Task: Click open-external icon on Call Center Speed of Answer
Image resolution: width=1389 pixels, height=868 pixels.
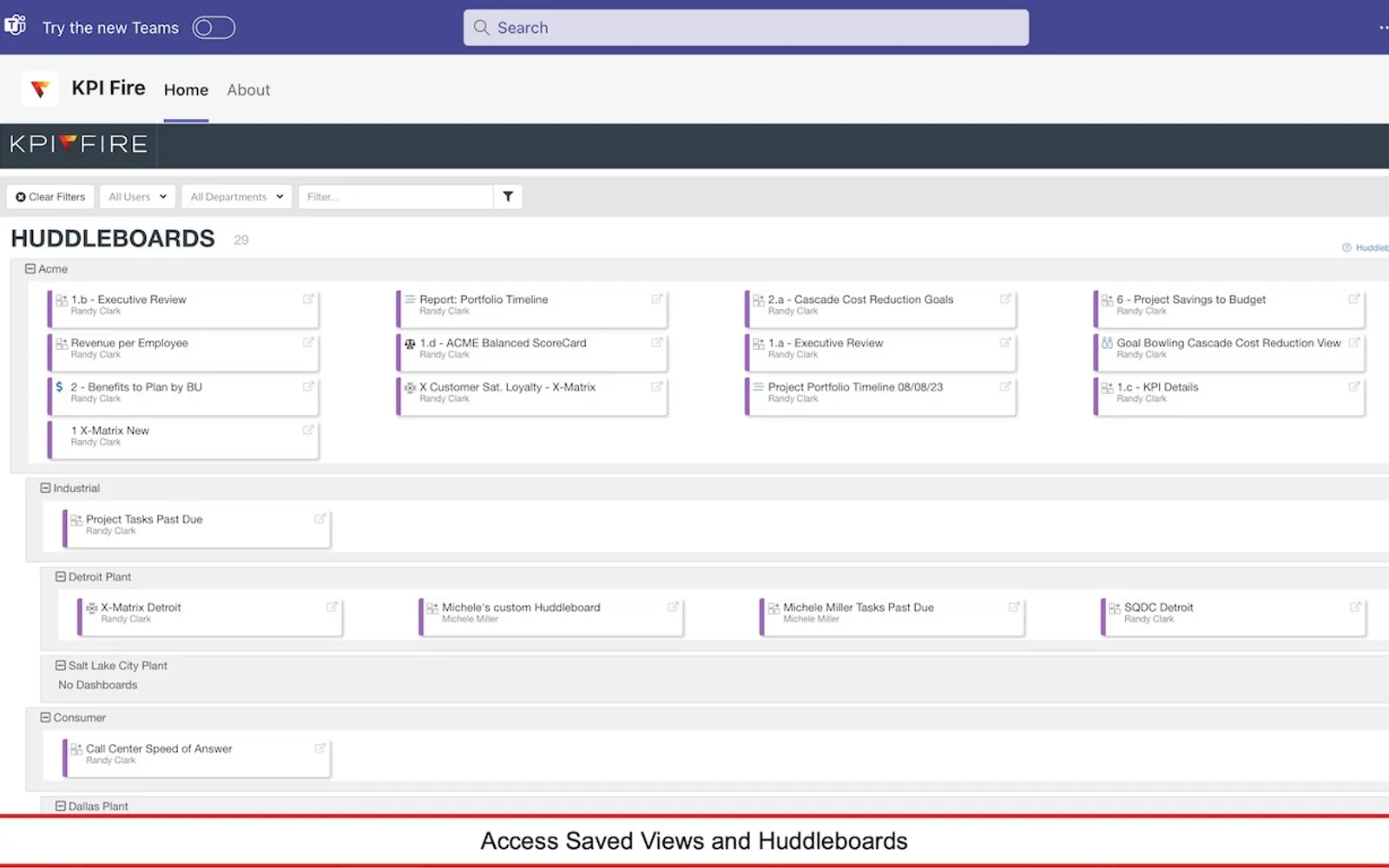Action: 320,748
